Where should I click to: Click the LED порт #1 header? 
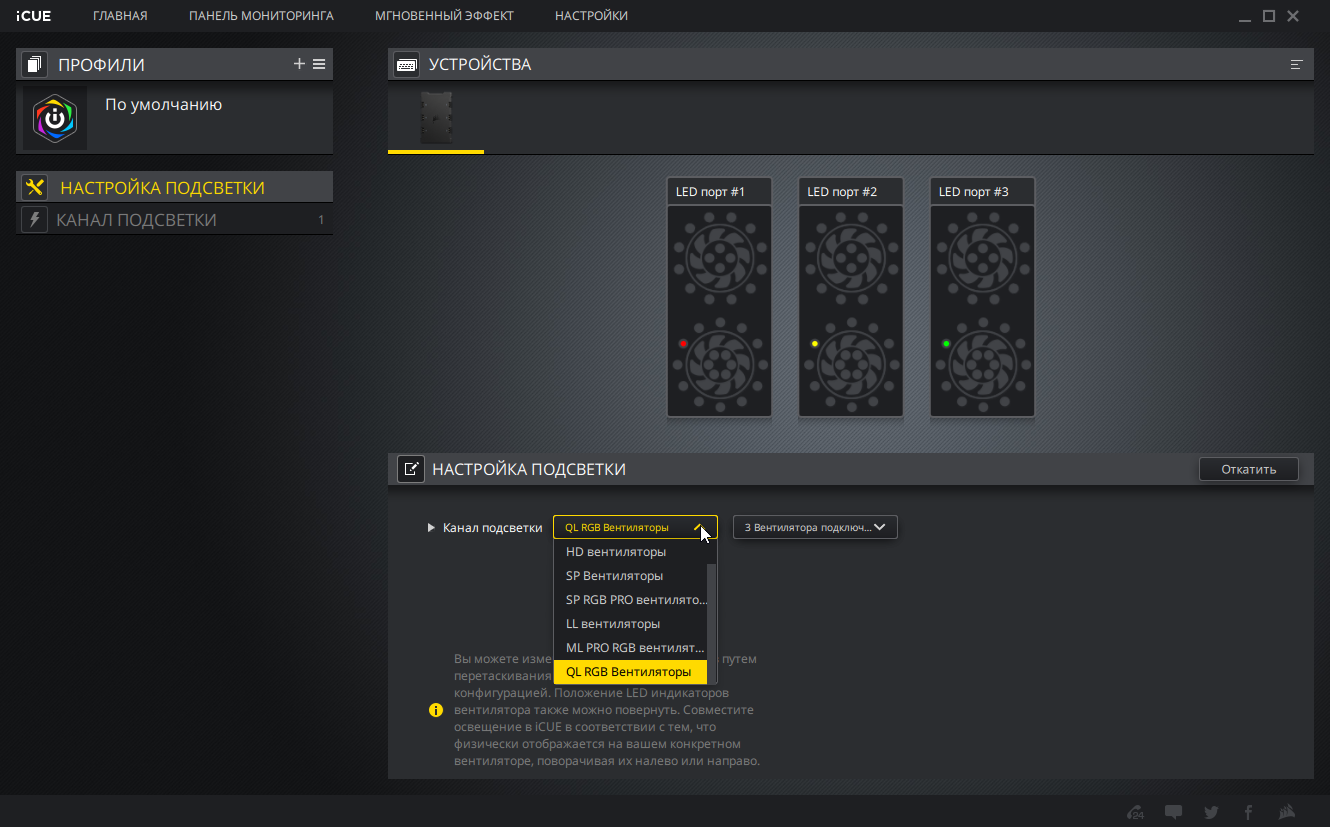tap(719, 192)
